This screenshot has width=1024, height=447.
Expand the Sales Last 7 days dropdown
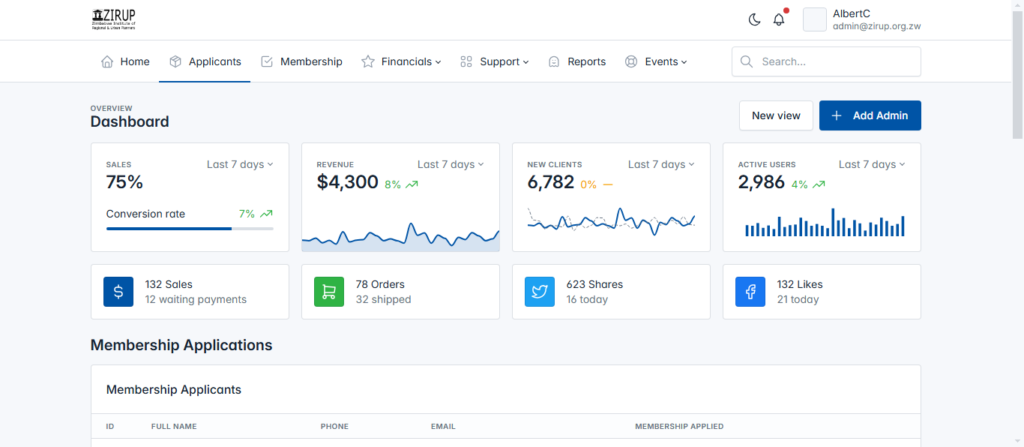pyautogui.click(x=240, y=164)
